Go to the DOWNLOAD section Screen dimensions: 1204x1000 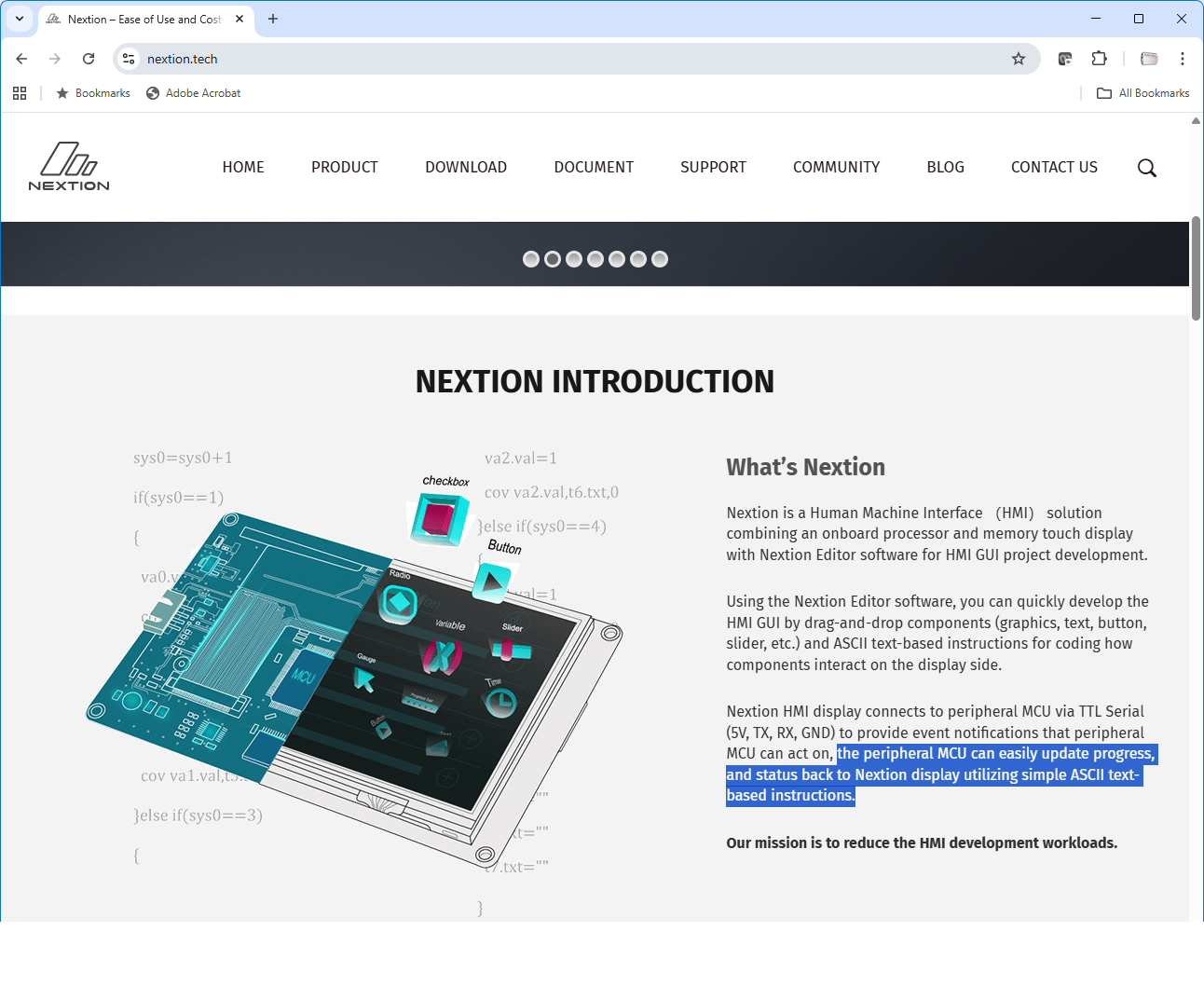466,168
